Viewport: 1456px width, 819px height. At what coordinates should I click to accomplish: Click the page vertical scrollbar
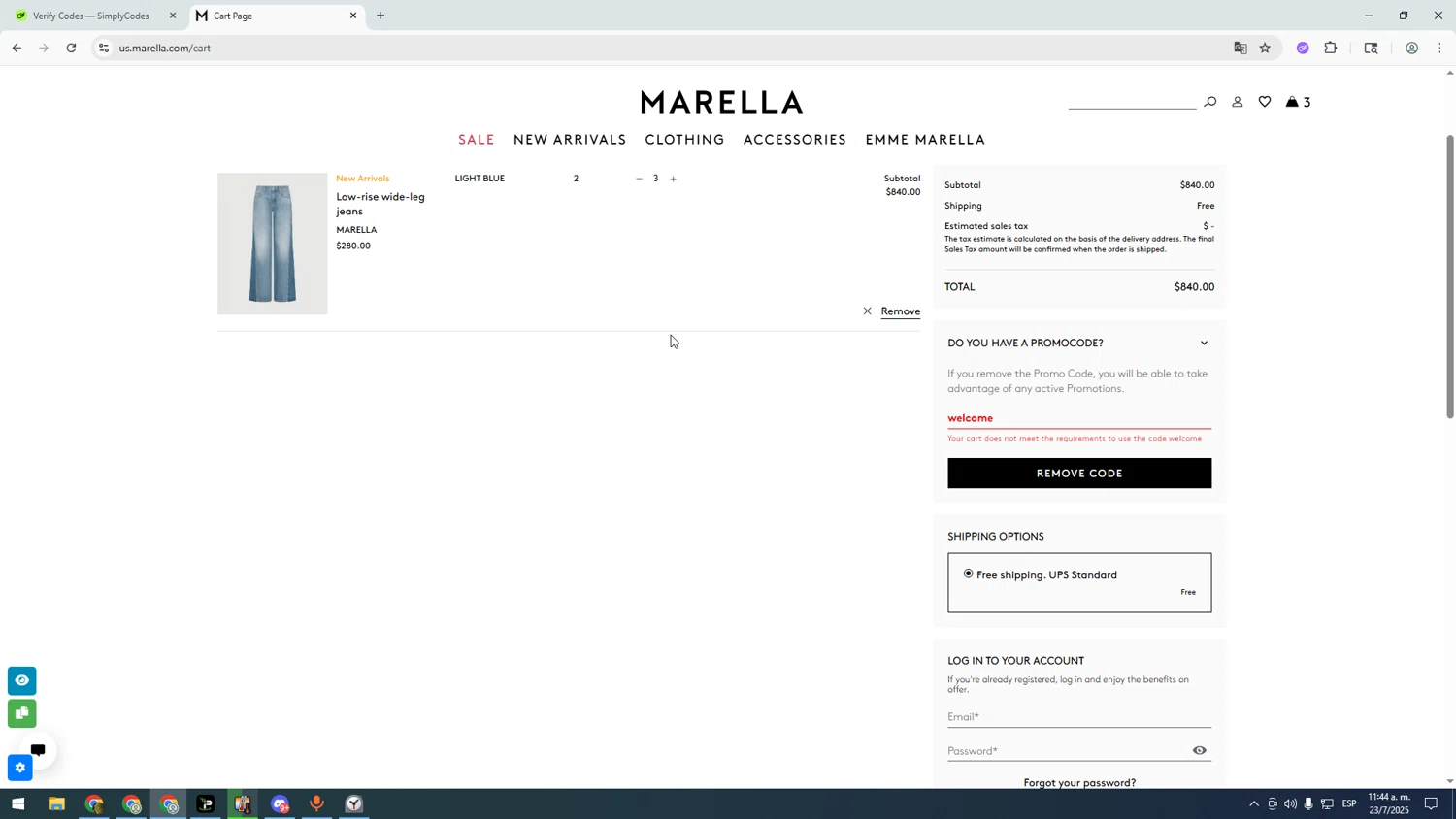point(1450,277)
